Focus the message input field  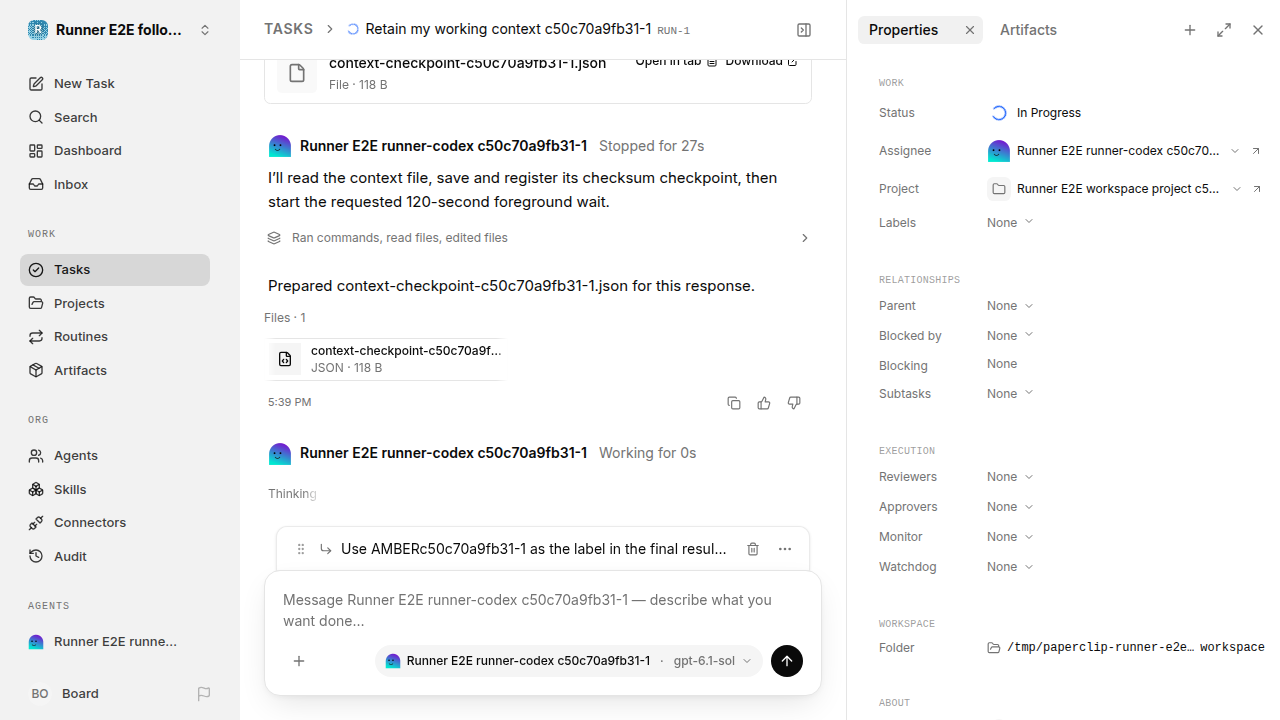click(542, 610)
